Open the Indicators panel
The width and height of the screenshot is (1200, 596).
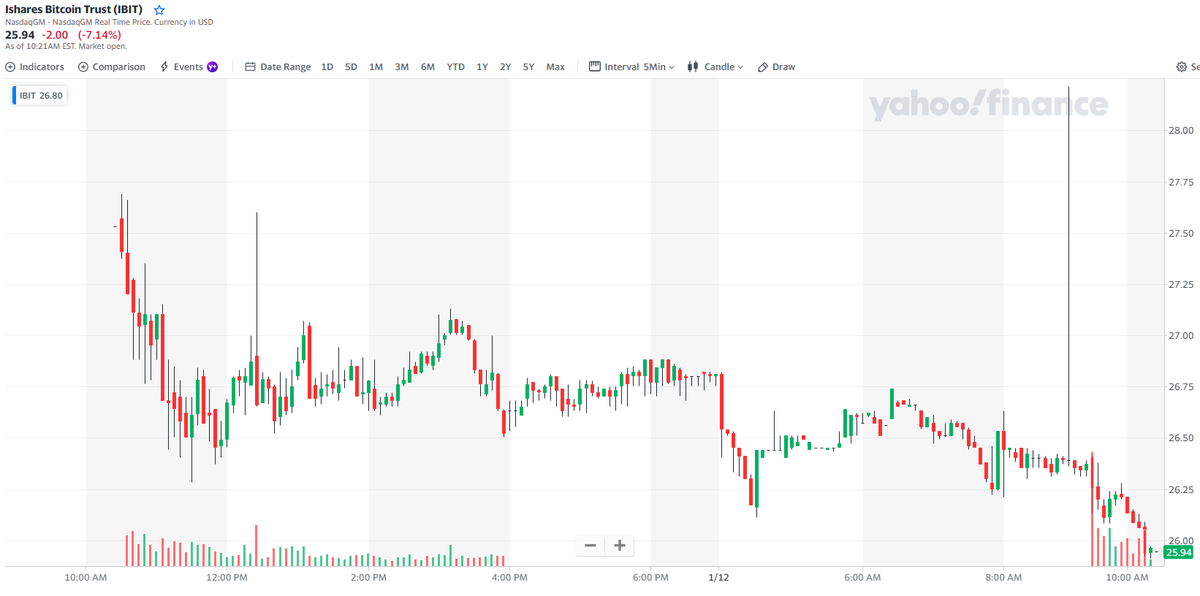34,67
